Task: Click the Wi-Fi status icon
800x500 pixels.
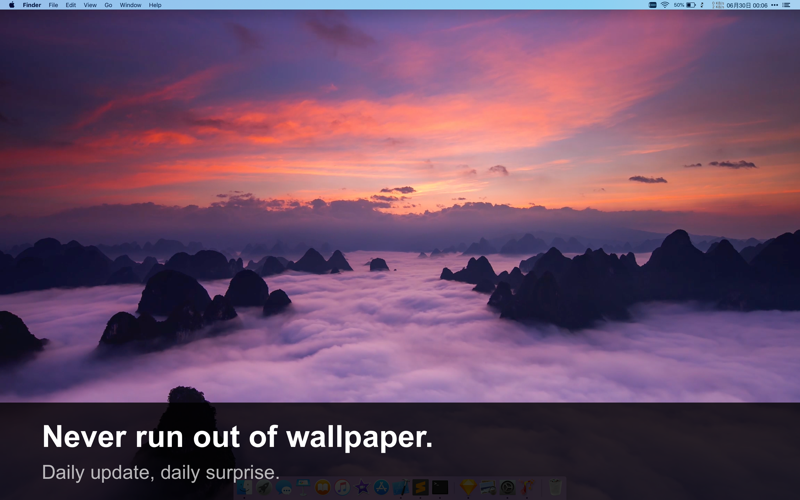Action: tap(664, 5)
